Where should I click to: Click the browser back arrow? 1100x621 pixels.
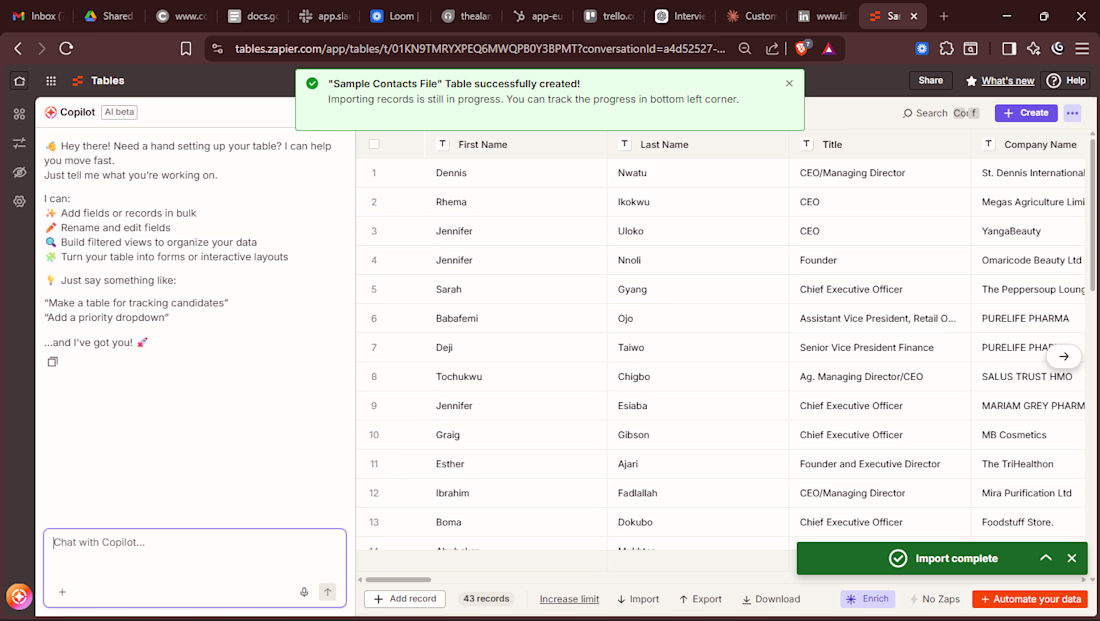coord(18,48)
